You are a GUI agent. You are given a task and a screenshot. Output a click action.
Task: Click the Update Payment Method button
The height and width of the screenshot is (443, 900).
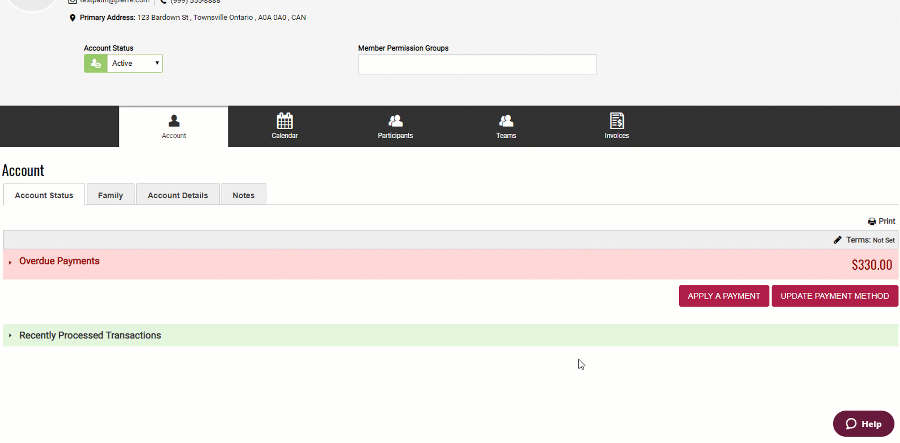[834, 296]
